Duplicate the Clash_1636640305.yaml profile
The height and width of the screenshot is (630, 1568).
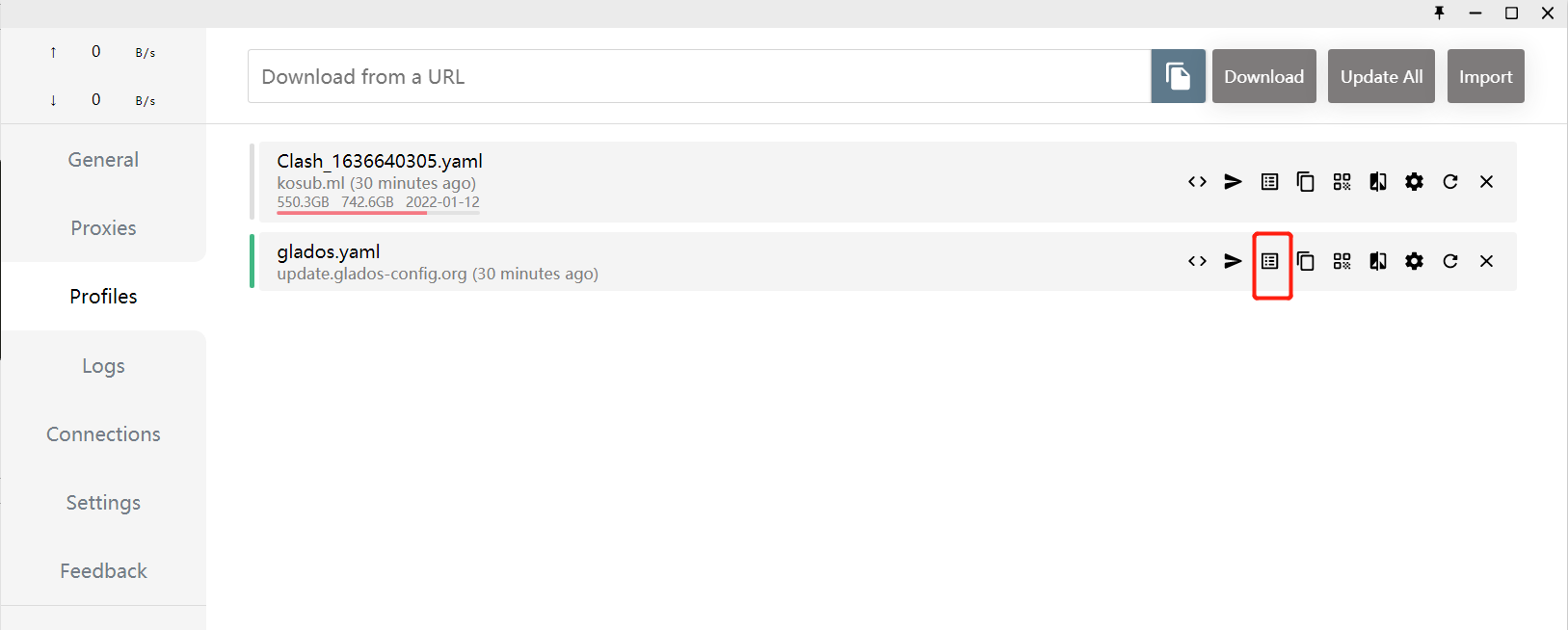click(1306, 182)
